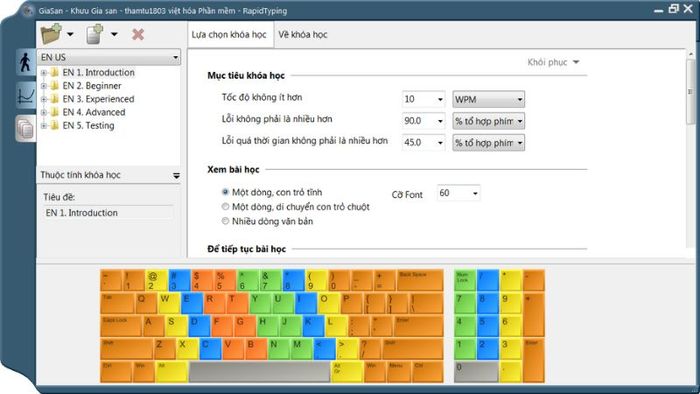This screenshot has width=700, height=394.
Task: Delete selected course with red X
Action: coord(138,34)
